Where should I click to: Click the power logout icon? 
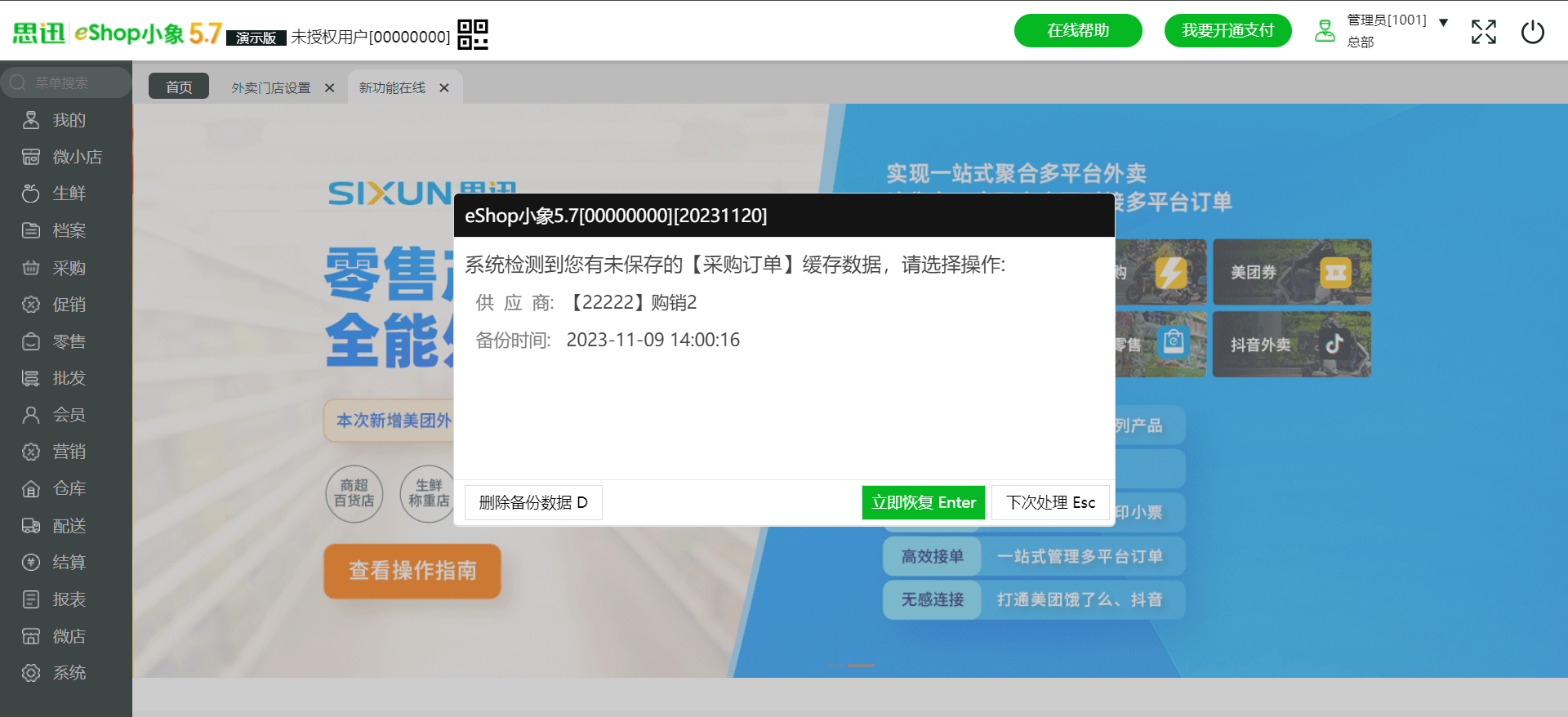[x=1533, y=32]
